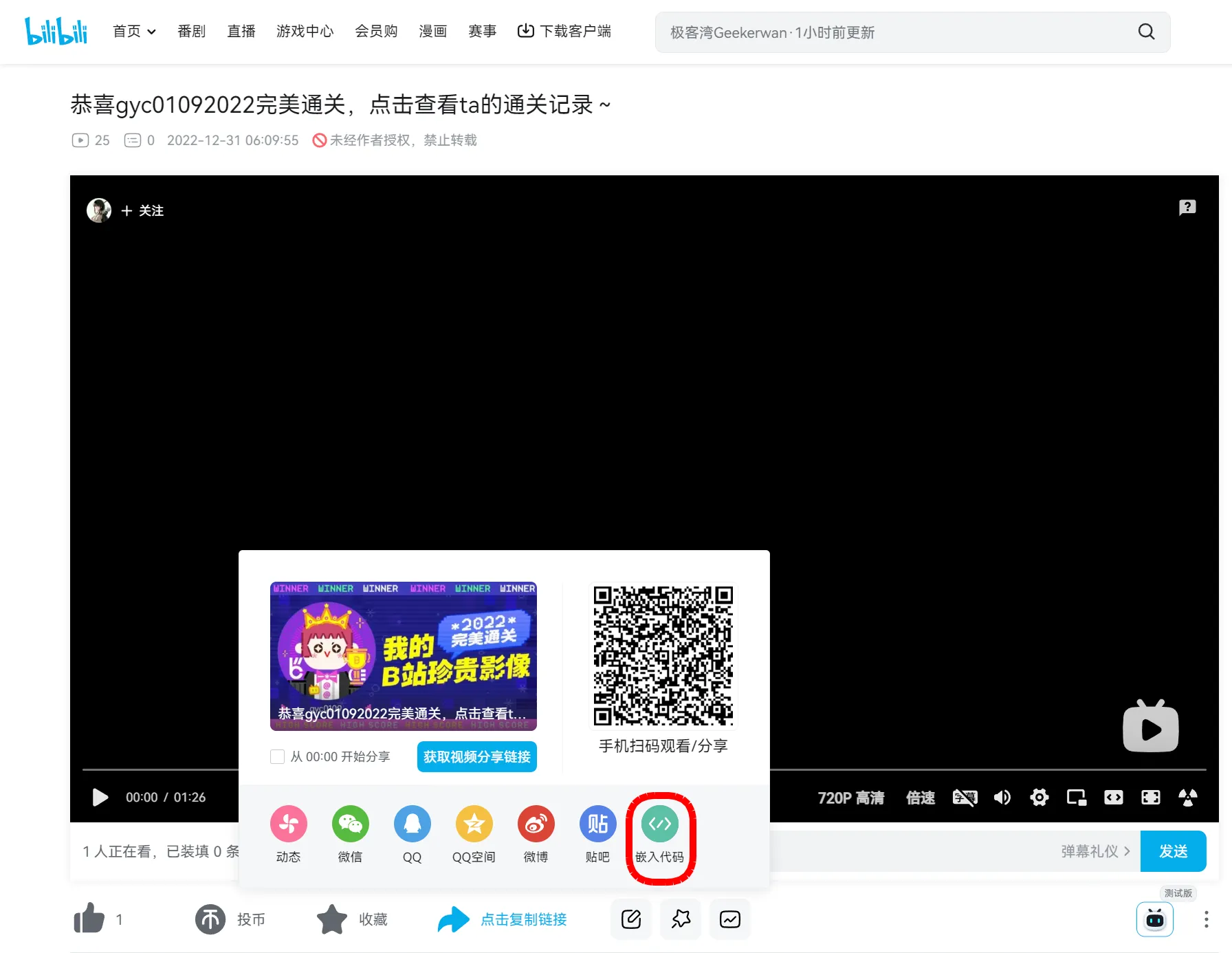
Task: Expand the 首页 dropdown chevron
Action: click(152, 32)
